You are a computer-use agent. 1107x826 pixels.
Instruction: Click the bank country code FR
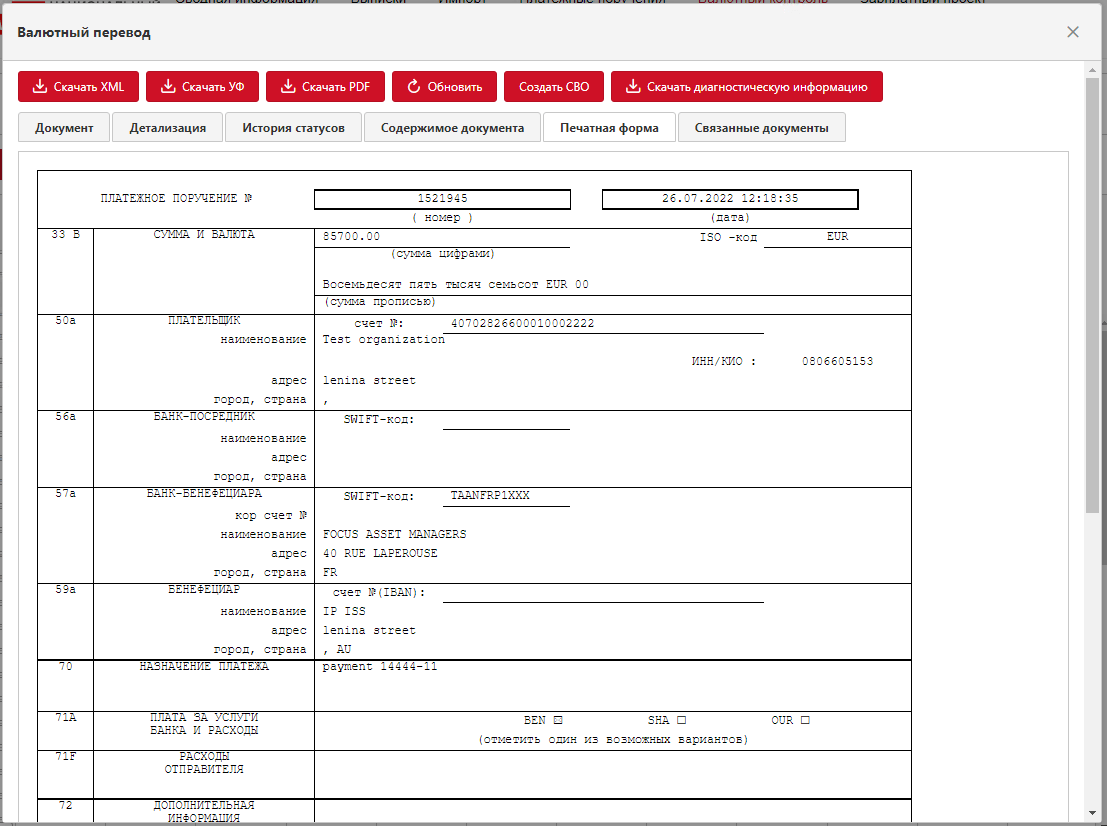(330, 573)
